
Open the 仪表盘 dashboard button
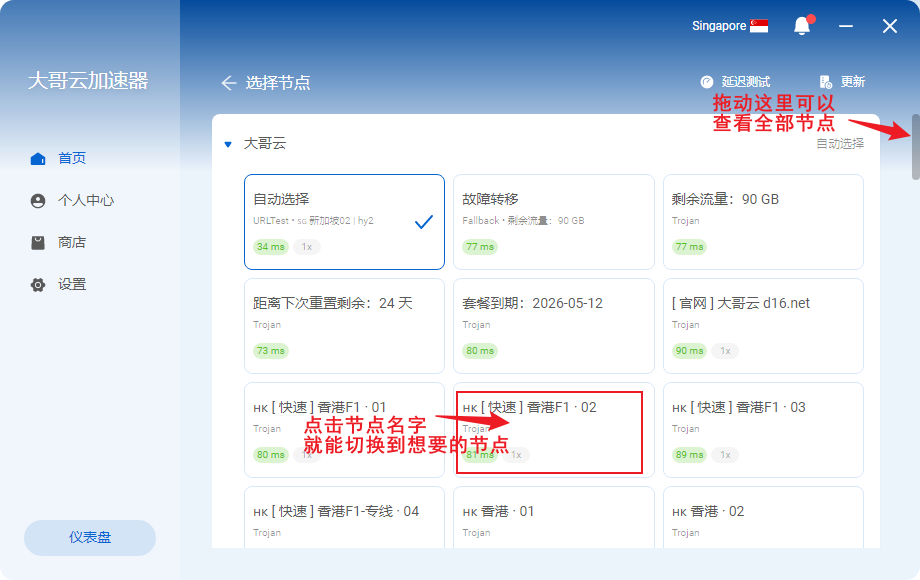tap(90, 537)
